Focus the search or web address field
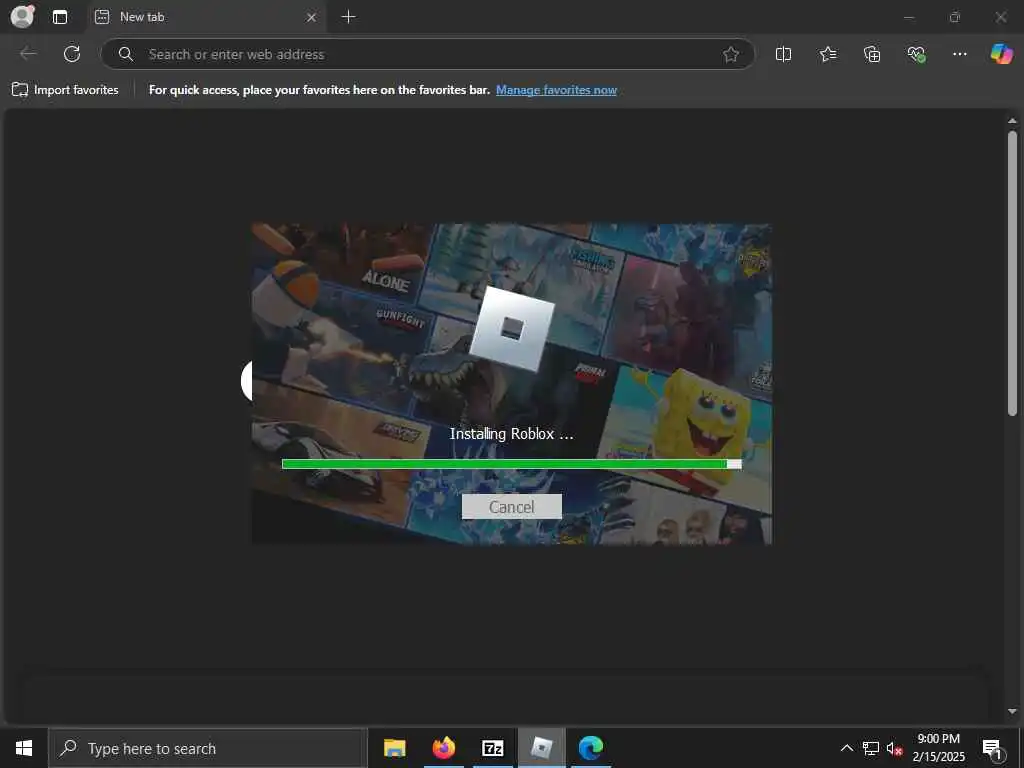This screenshot has width=1024, height=768. point(428,54)
